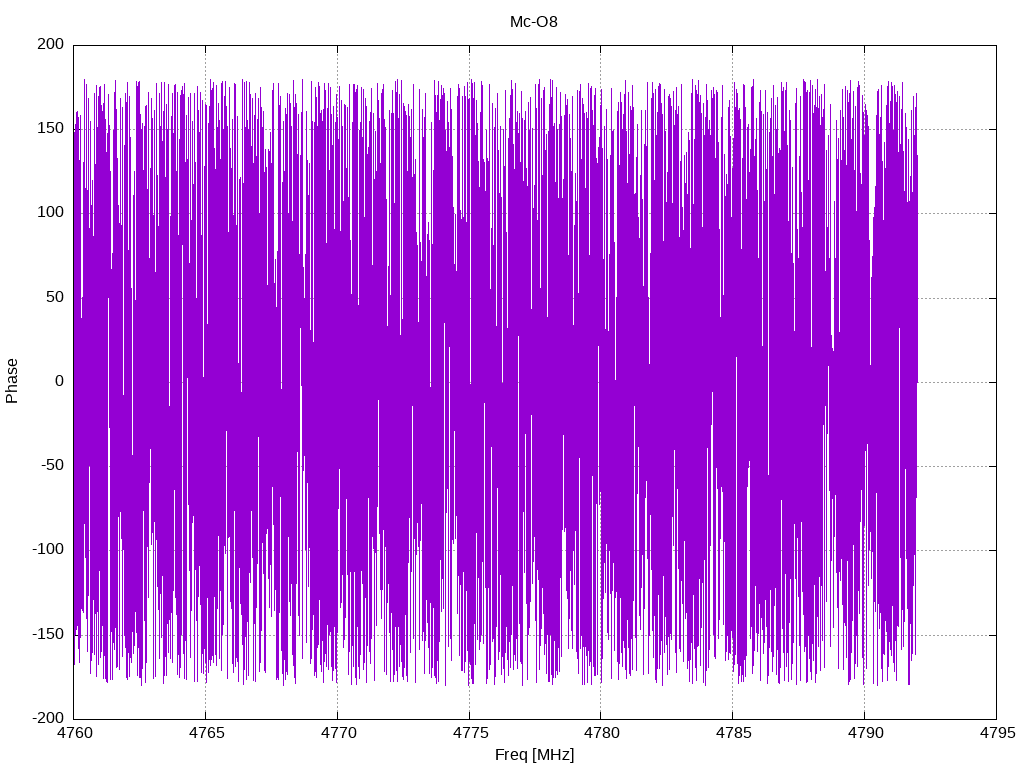Click the plot title Mc-O8

point(534,22)
